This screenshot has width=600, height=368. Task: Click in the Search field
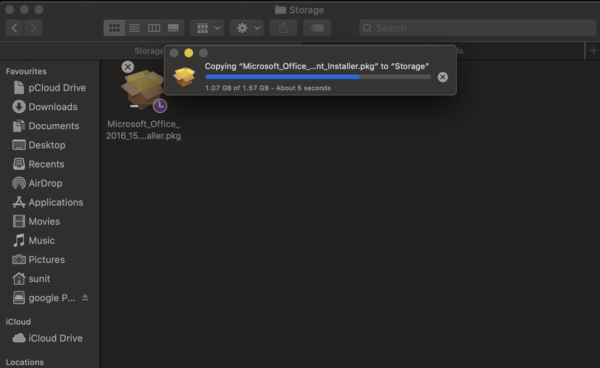coord(477,28)
